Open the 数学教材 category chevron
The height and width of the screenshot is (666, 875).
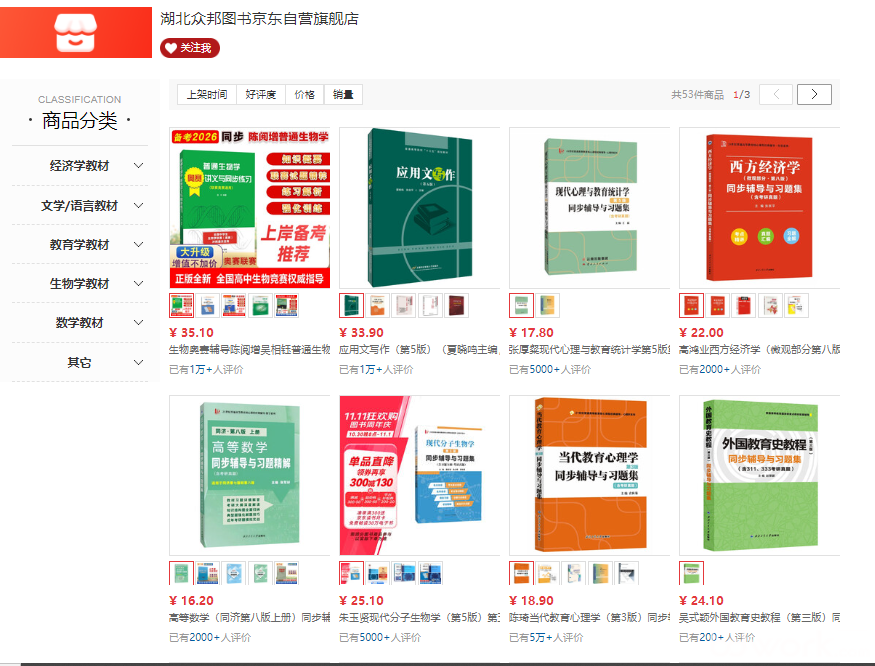(138, 323)
